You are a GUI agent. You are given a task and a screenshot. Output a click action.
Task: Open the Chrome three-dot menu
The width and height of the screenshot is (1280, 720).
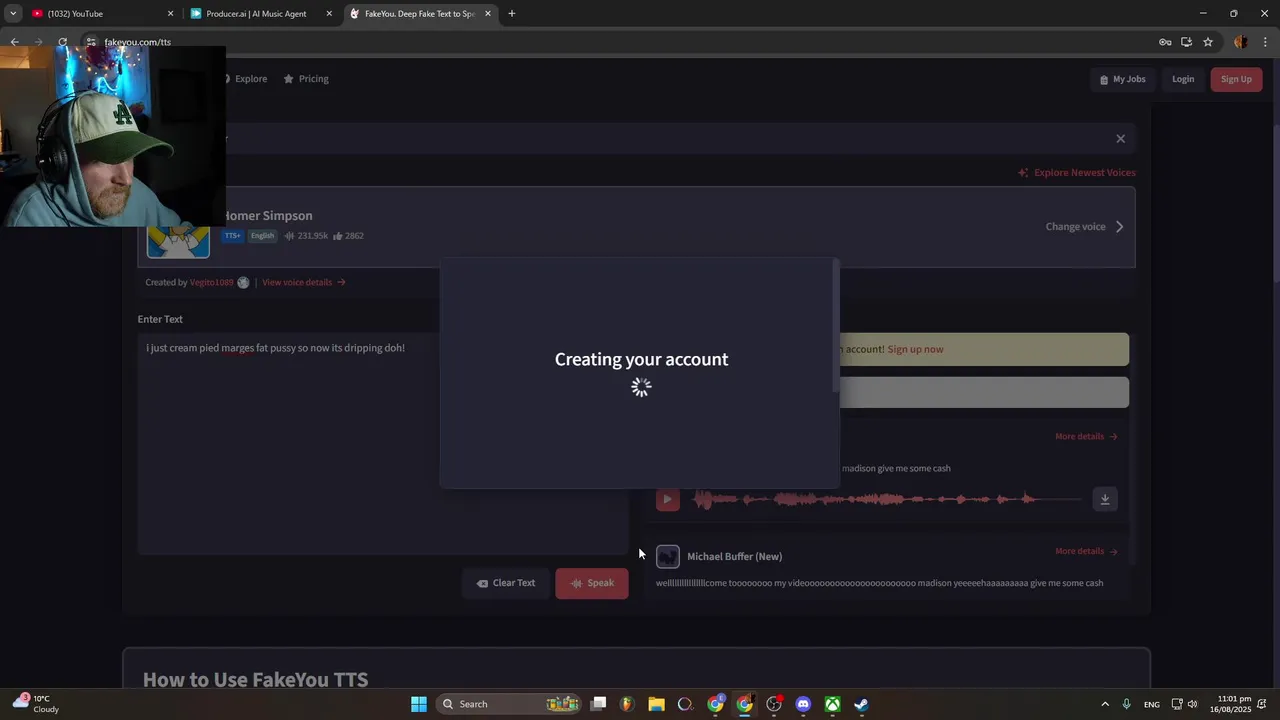point(1265,42)
